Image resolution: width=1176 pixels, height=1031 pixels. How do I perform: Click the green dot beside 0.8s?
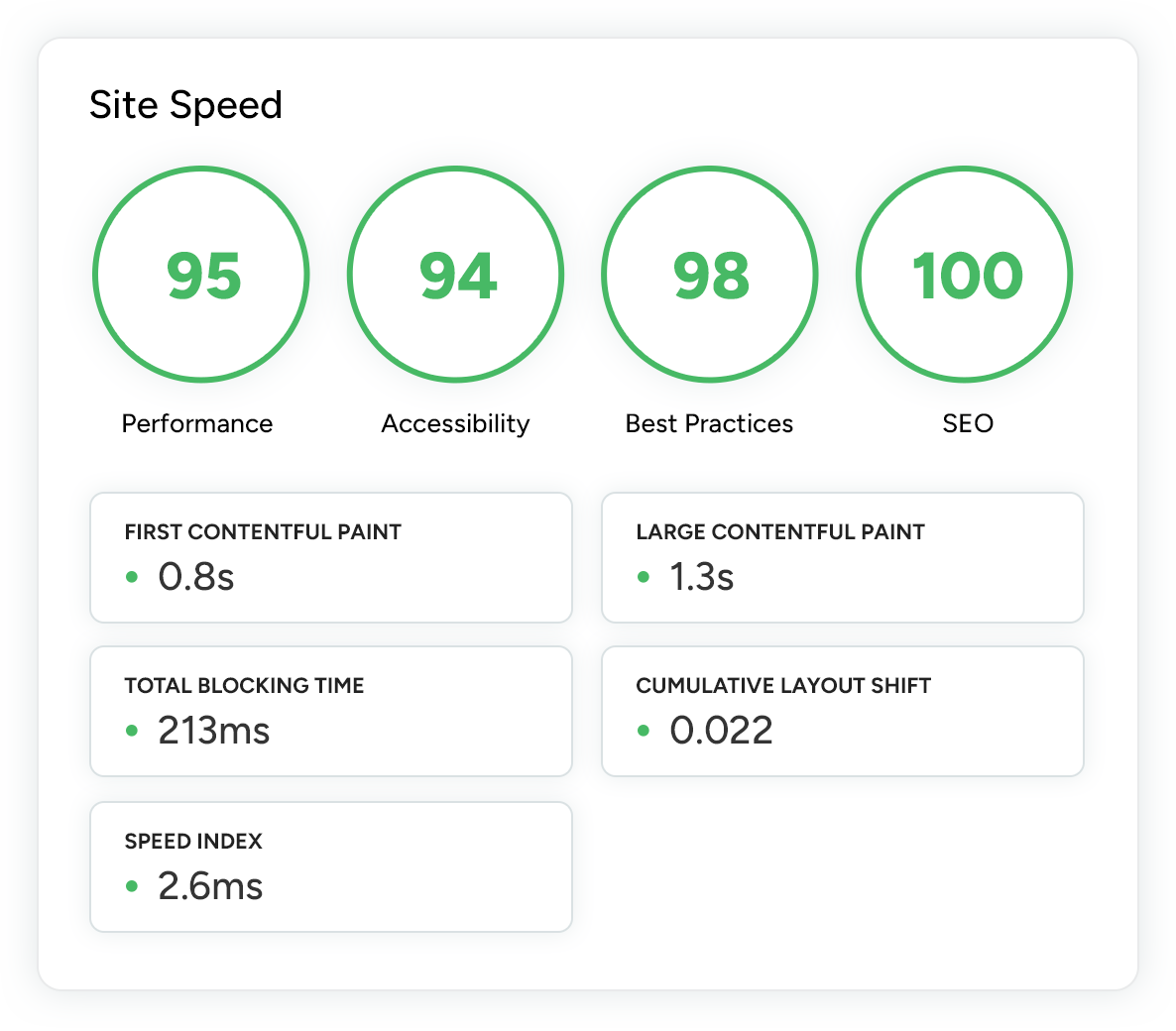[x=132, y=577]
